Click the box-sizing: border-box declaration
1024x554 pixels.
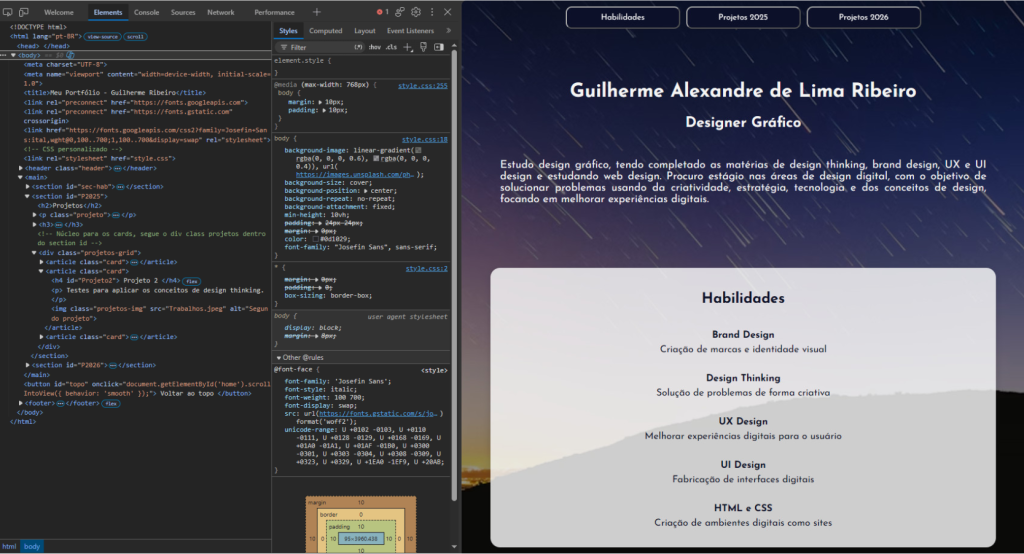click(328, 295)
